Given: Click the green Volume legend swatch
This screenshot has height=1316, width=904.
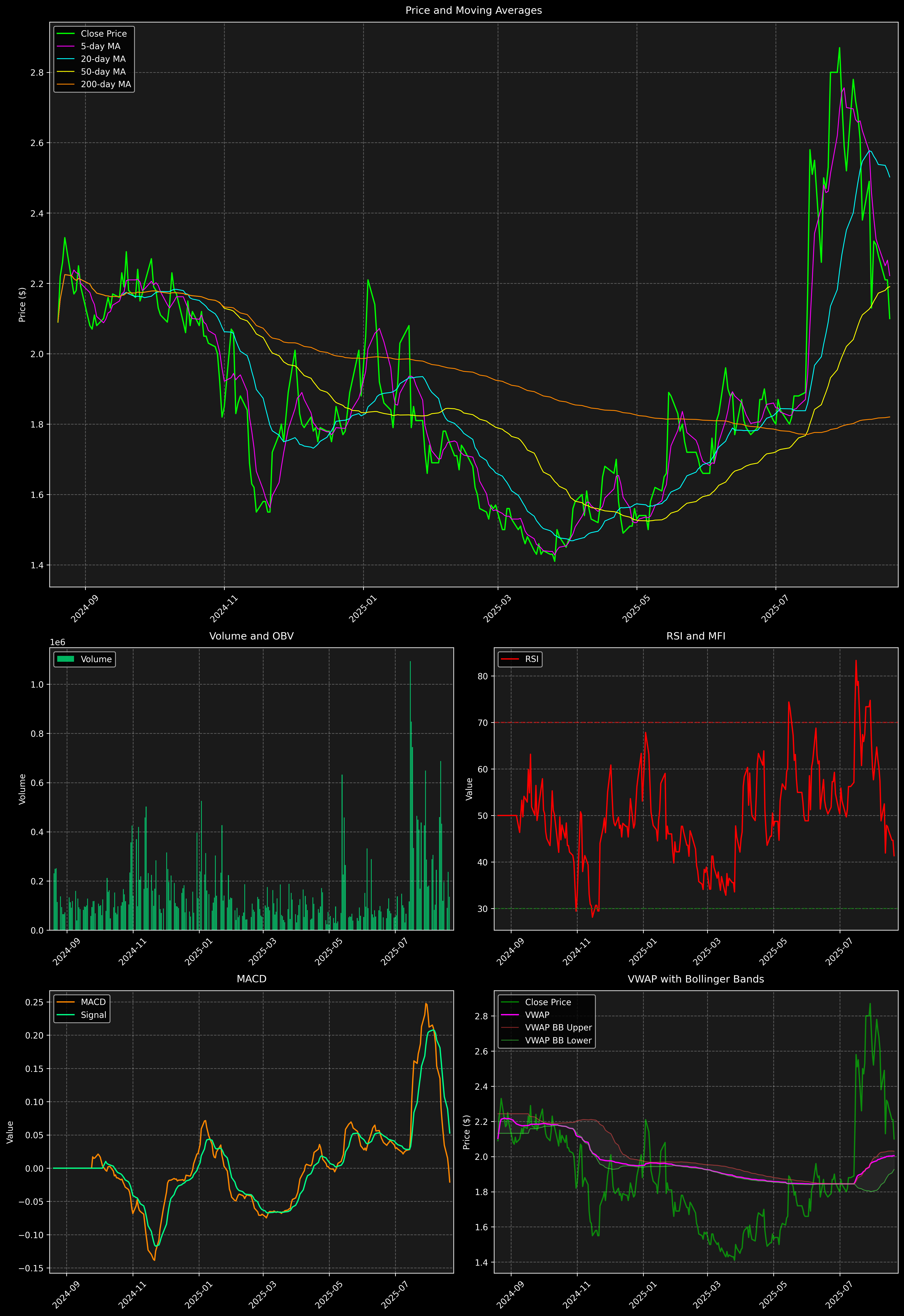Looking at the screenshot, I should pyautogui.click(x=66, y=659).
